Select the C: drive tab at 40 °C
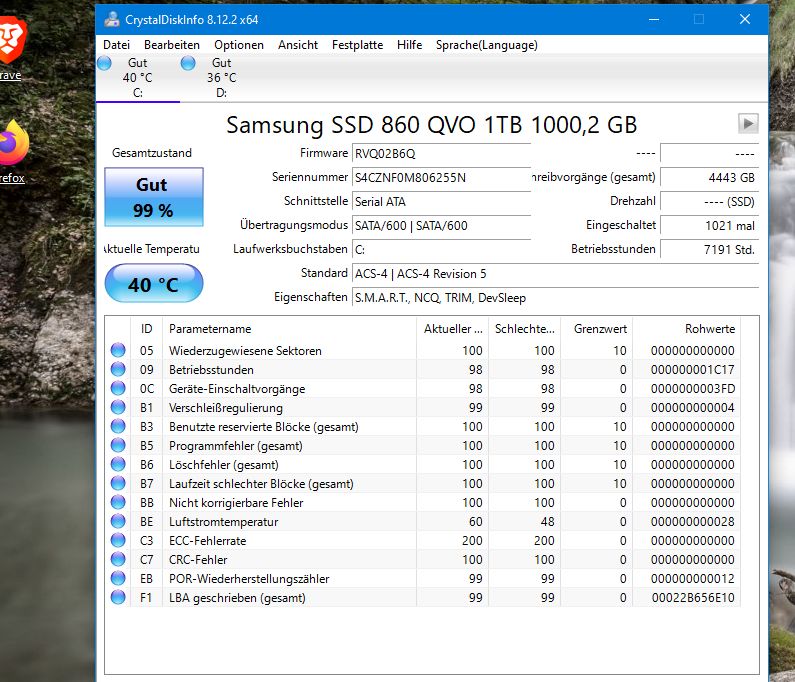The width and height of the screenshot is (795, 682). [137, 78]
